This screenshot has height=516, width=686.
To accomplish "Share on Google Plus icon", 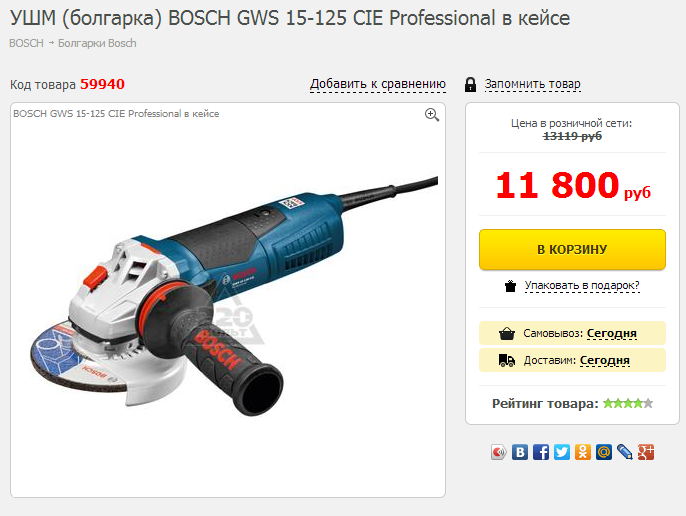I will pos(646,452).
